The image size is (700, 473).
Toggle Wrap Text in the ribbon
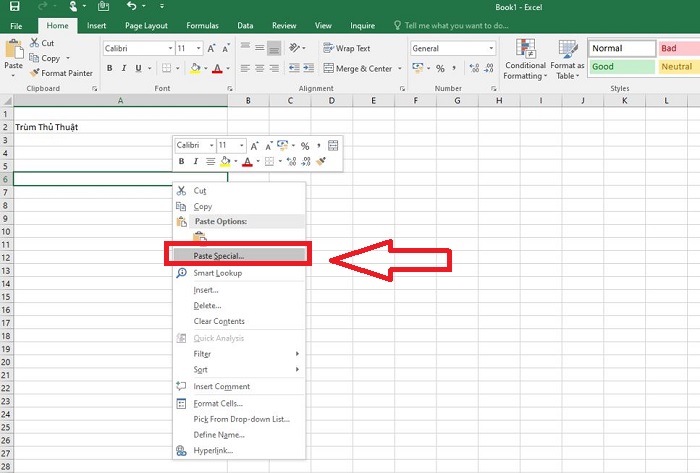click(x=347, y=48)
